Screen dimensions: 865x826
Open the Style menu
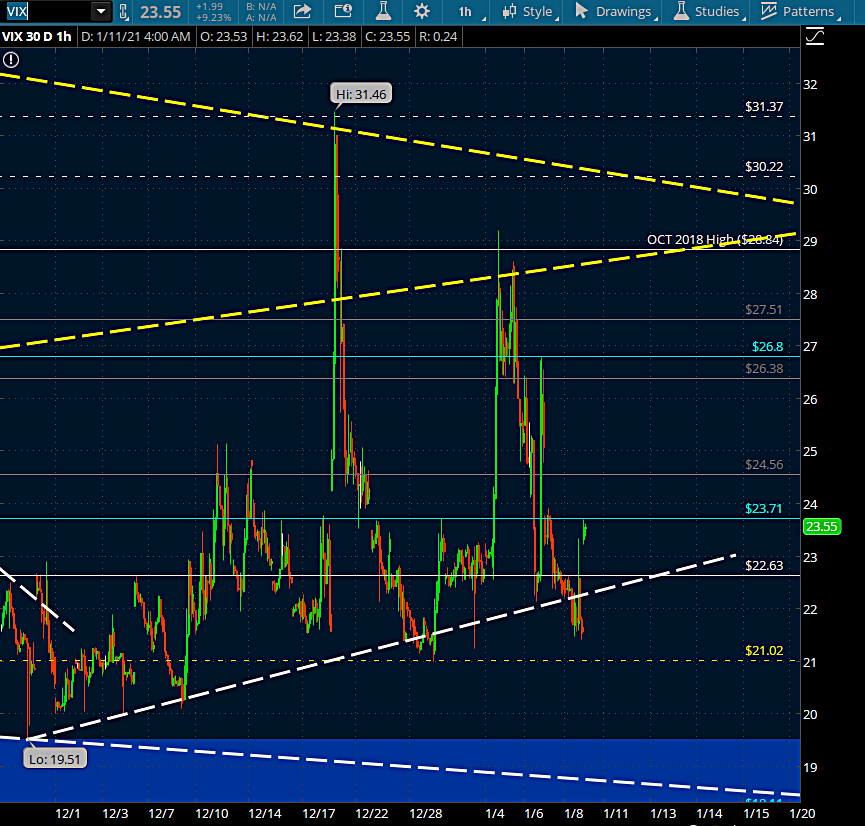[x=528, y=12]
